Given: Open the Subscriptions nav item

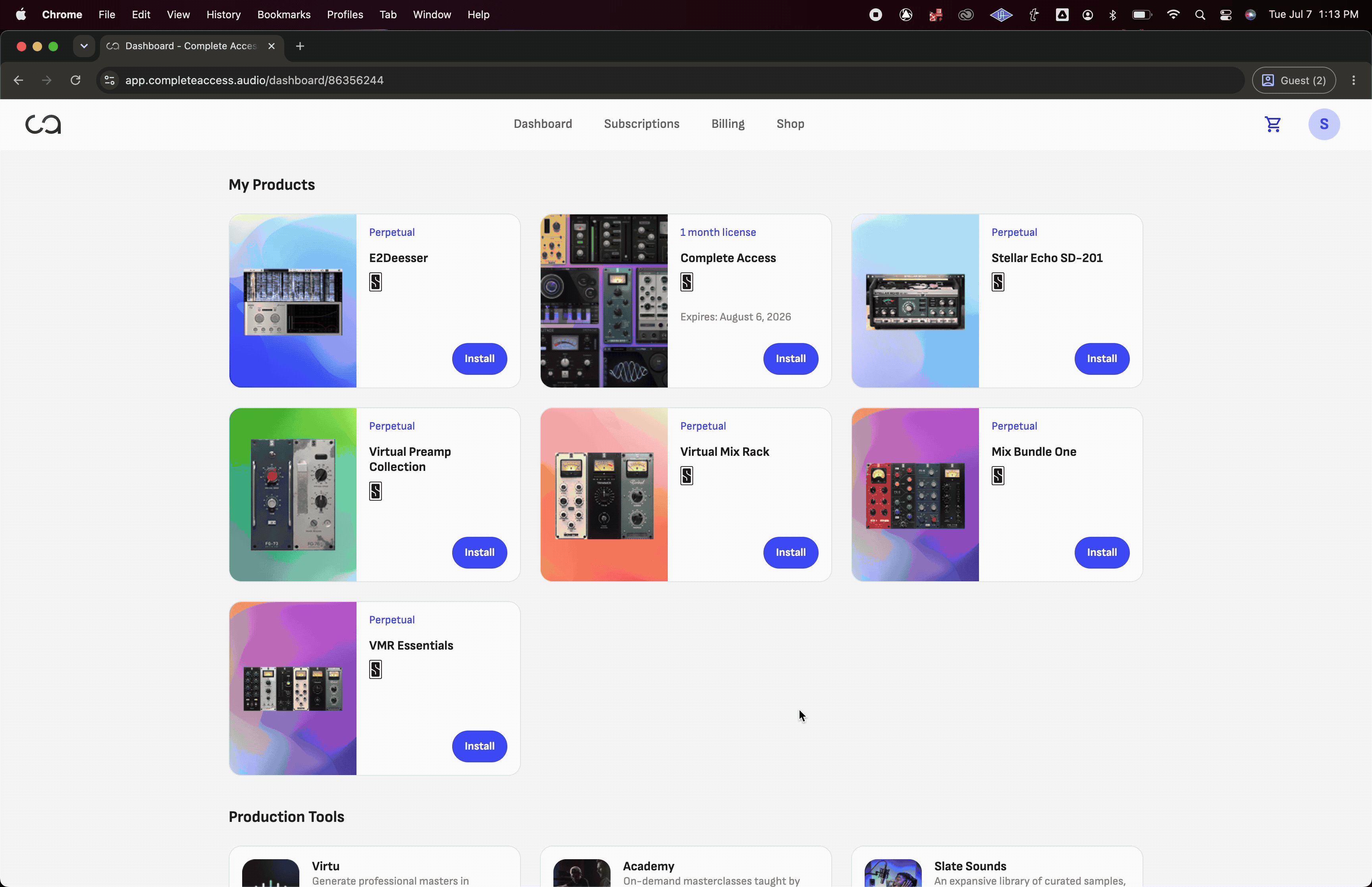Looking at the screenshot, I should point(642,124).
